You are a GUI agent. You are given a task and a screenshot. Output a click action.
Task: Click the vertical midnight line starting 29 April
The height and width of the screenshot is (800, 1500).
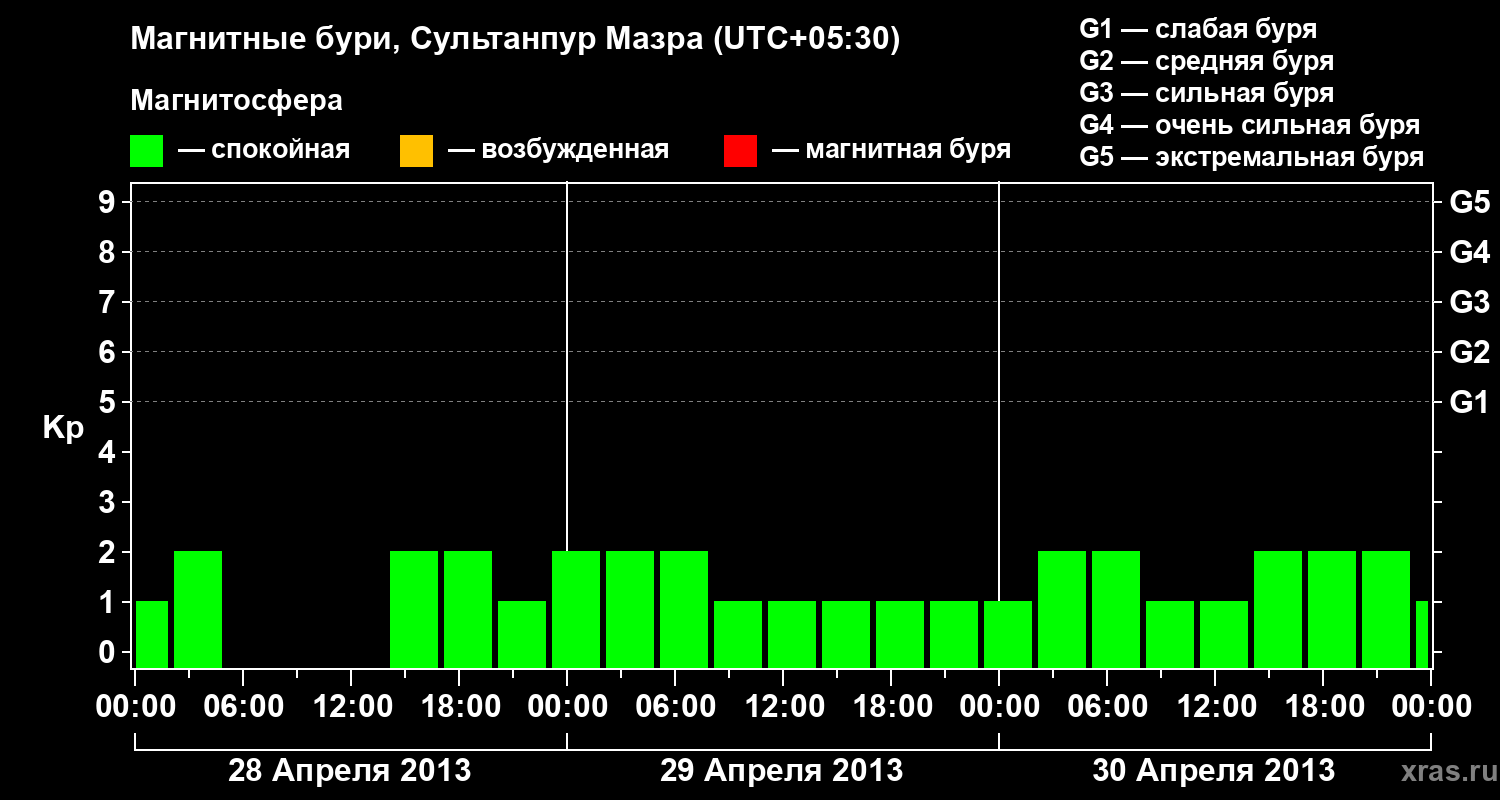[567, 366]
